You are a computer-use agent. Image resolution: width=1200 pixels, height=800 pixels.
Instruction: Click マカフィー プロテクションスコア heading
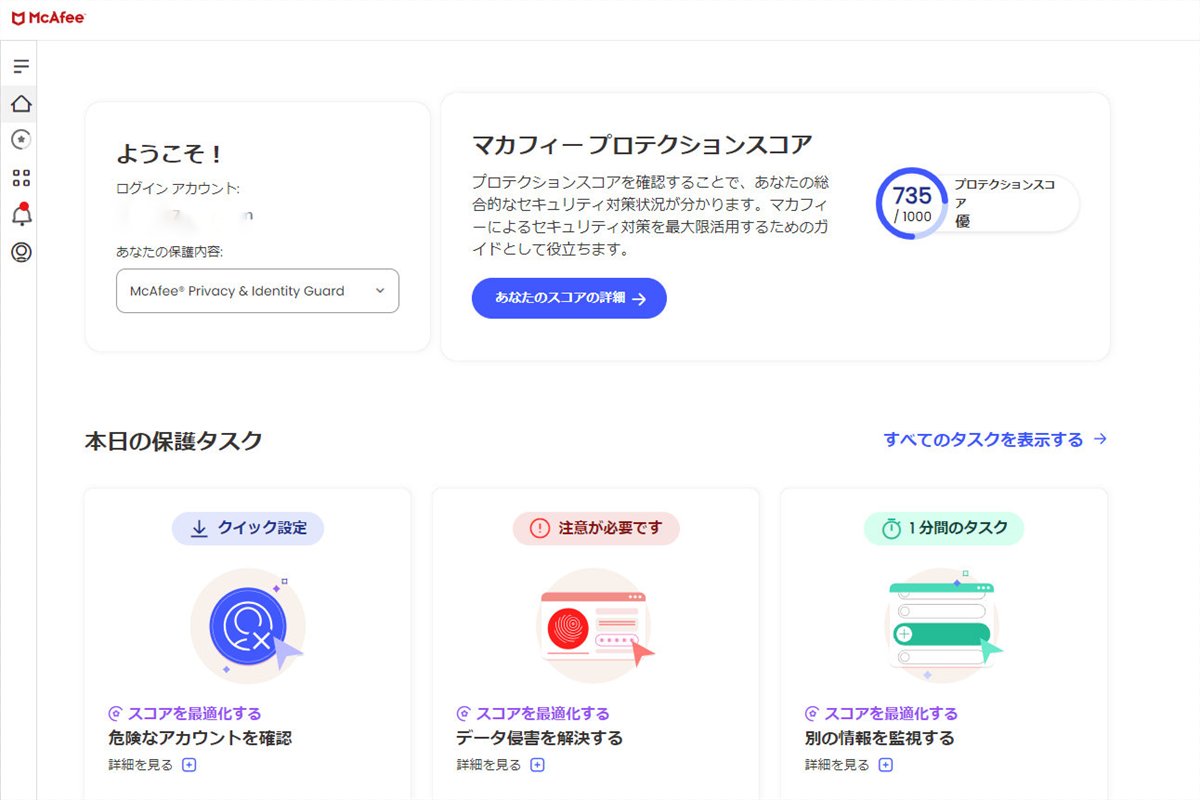[642, 144]
